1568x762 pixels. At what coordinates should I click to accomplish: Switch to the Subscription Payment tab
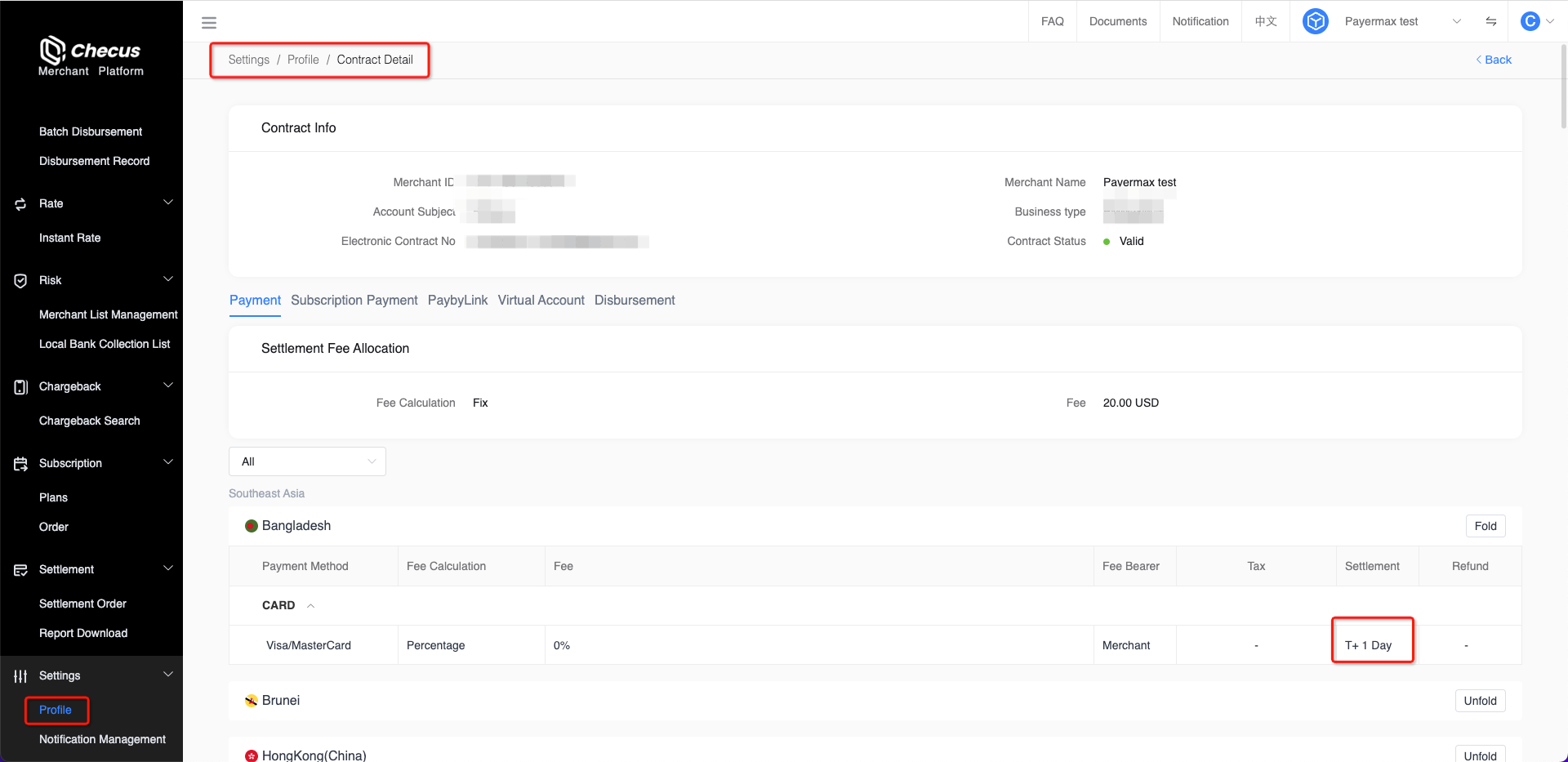point(354,301)
